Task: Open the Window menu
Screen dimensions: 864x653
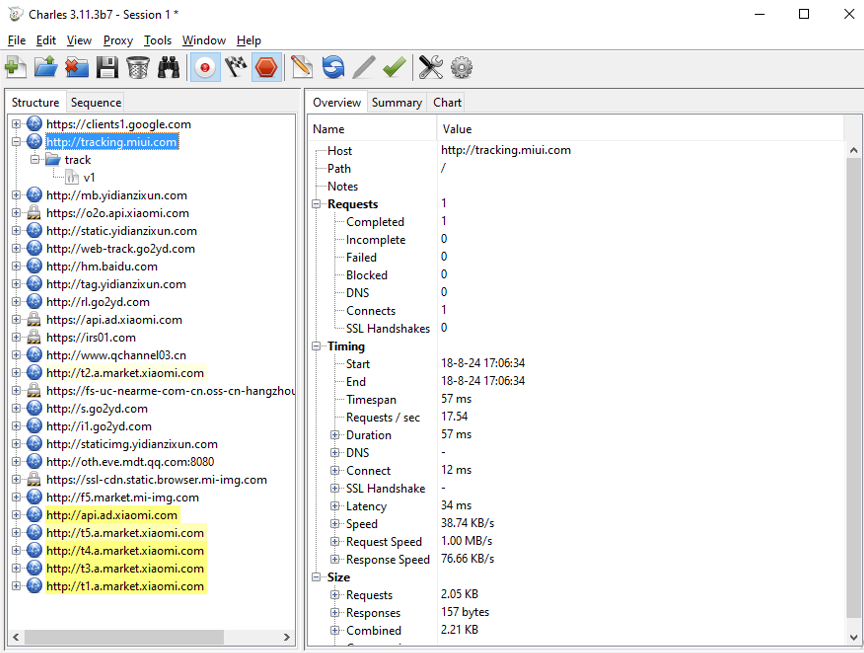Action: (204, 40)
